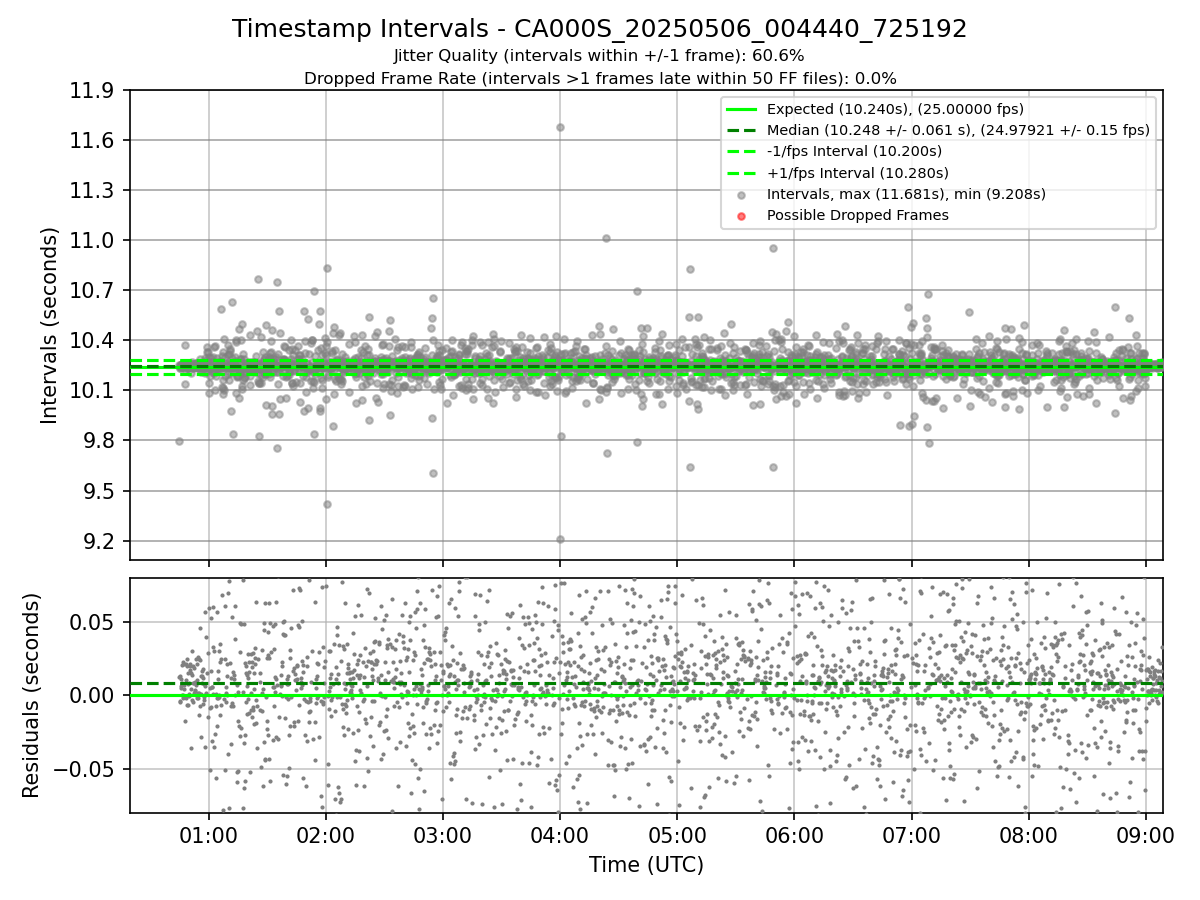Click the 'Jitter Quality' subtitle line reading 60.6%

(600, 56)
